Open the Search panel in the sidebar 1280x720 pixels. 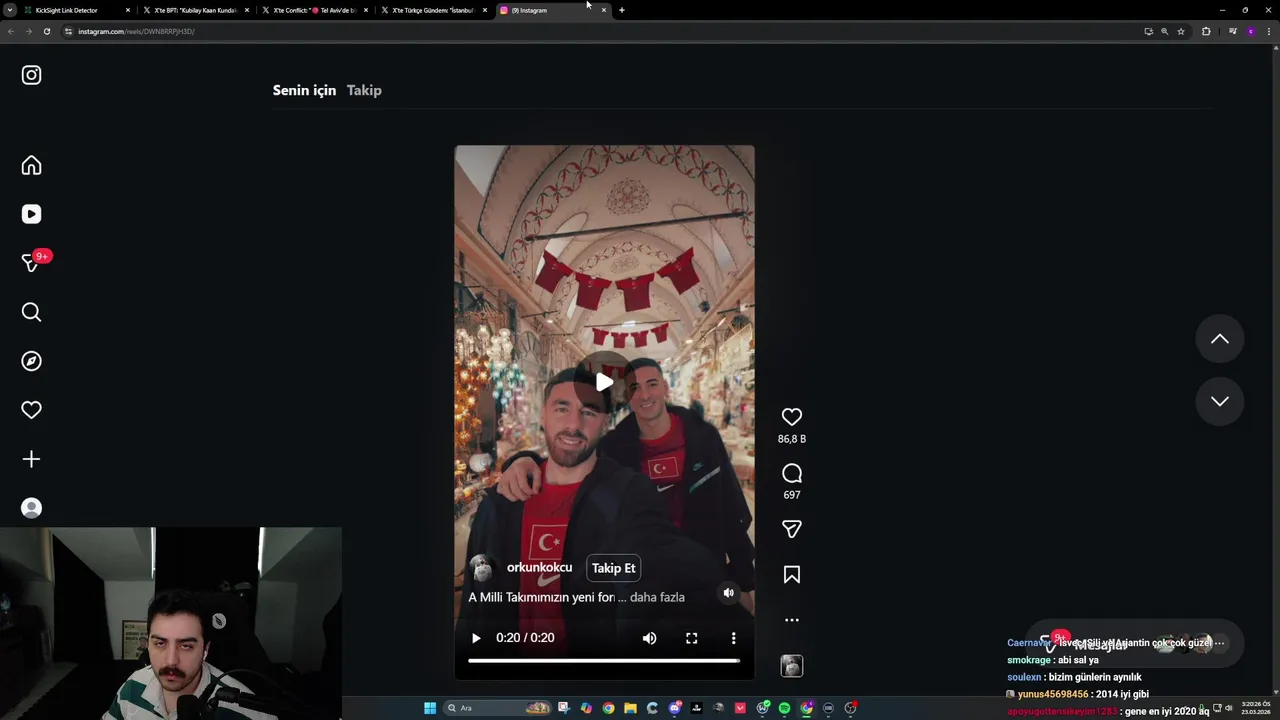click(31, 312)
